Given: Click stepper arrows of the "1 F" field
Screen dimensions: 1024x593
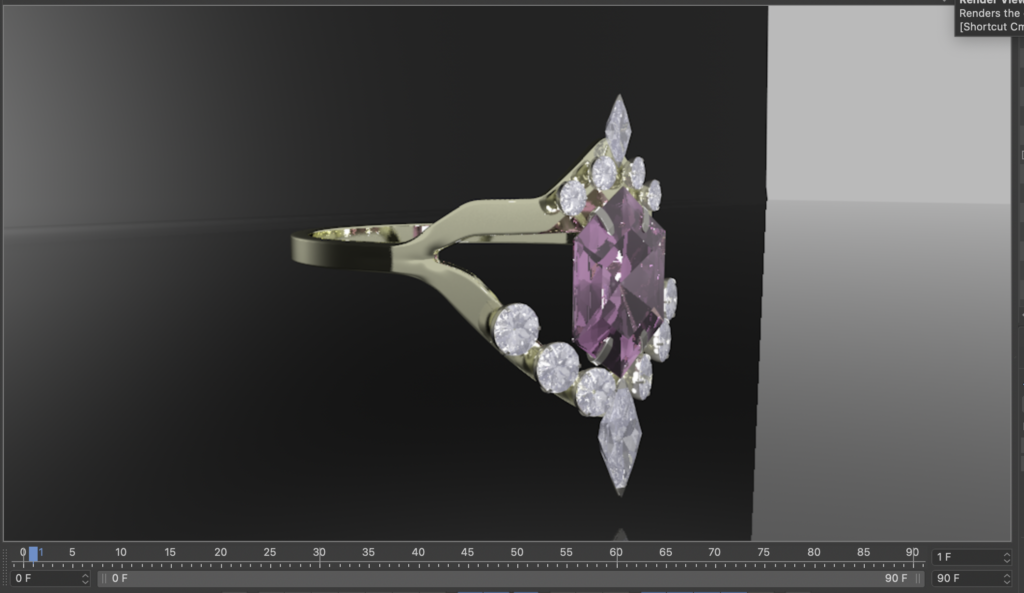Looking at the screenshot, I should point(1005,557).
